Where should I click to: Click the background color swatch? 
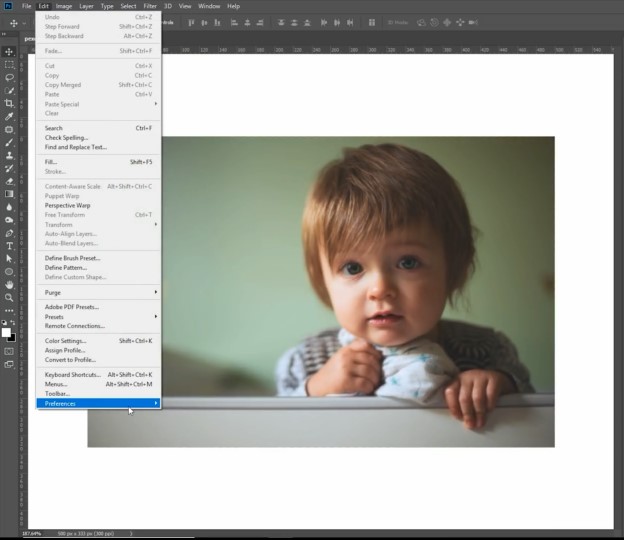pos(13,339)
